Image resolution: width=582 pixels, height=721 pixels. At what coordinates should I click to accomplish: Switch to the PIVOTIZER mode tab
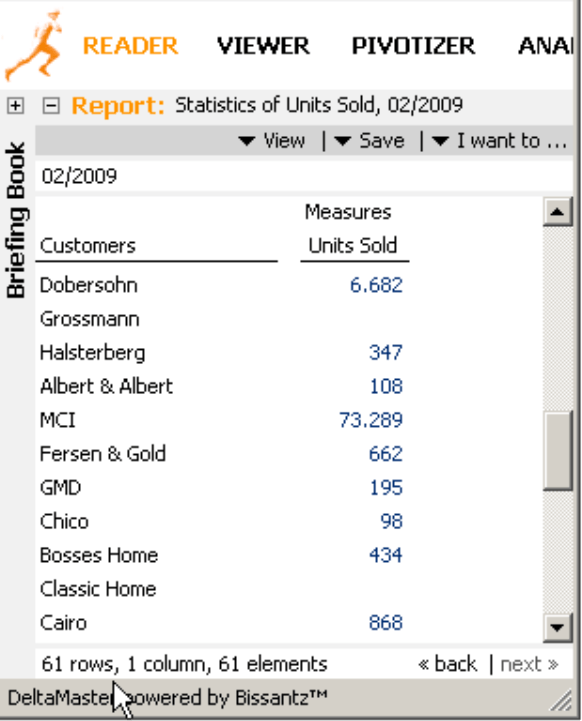coord(413,46)
